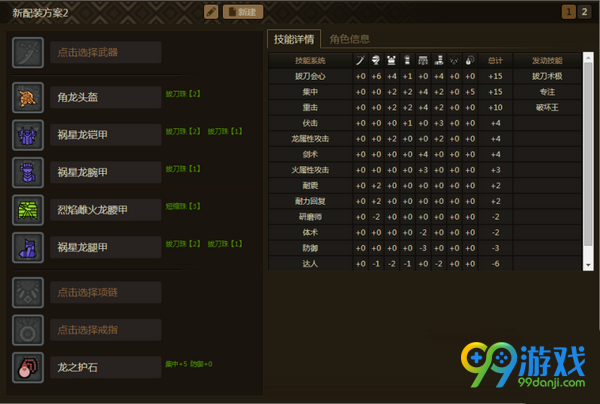This screenshot has width=600, height=404.
Task: Click the skill table scrollbar thumb
Action: pos(588,154)
